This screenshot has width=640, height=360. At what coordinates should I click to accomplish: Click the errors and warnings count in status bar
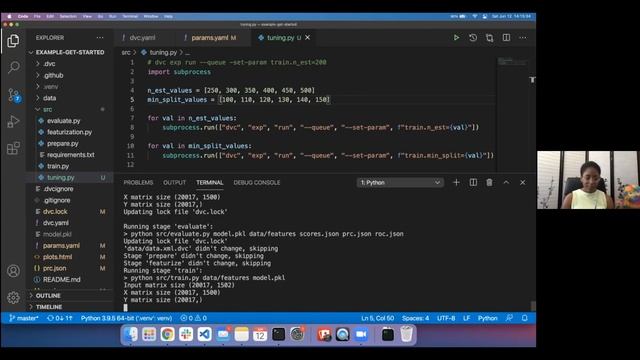(194, 318)
